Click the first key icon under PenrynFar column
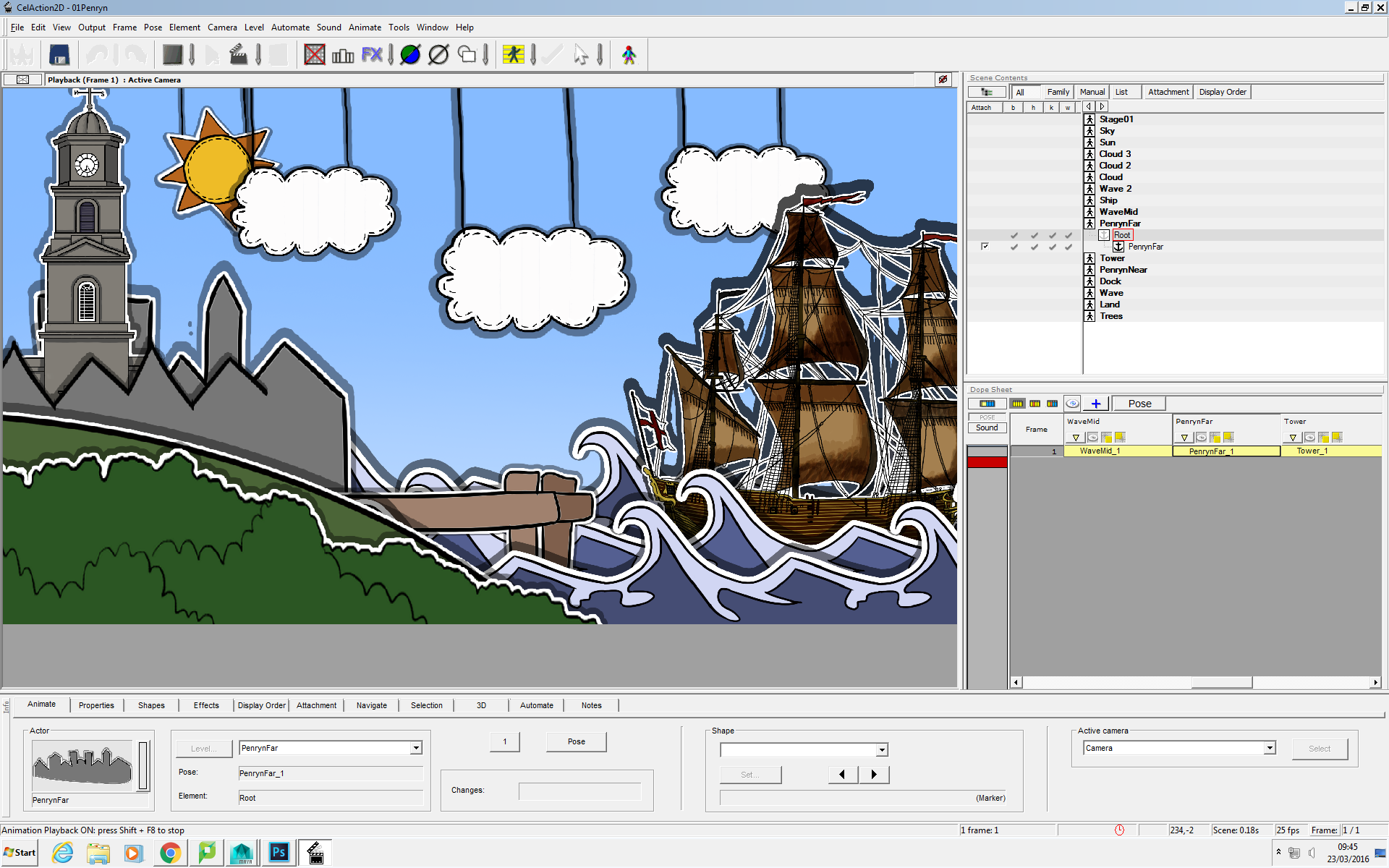The height and width of the screenshot is (868, 1389). click(1215, 438)
